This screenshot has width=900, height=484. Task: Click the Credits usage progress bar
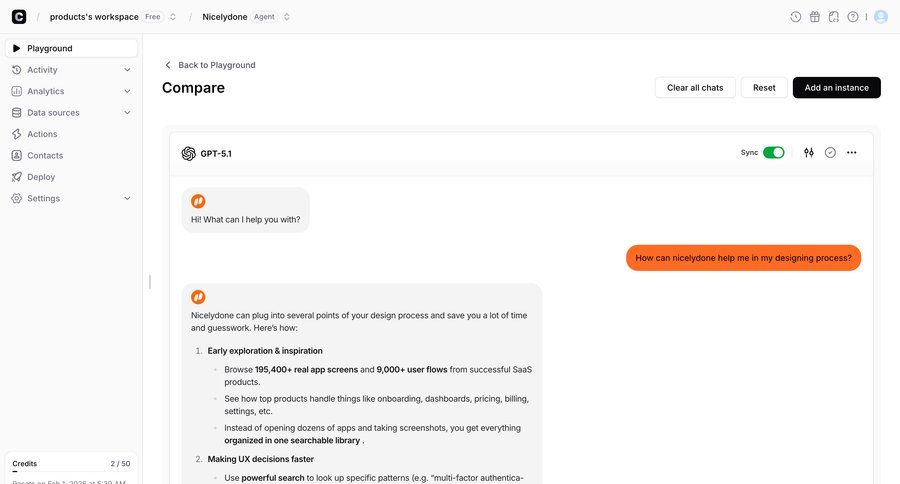click(x=71, y=471)
